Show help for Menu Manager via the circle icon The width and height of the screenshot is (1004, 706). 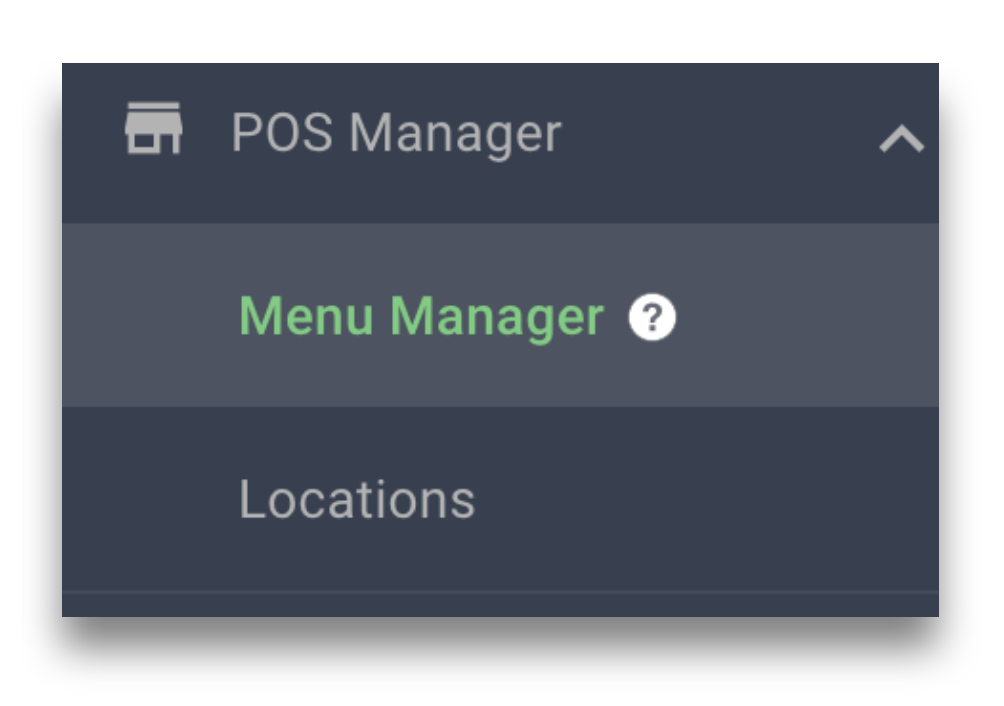coord(652,317)
